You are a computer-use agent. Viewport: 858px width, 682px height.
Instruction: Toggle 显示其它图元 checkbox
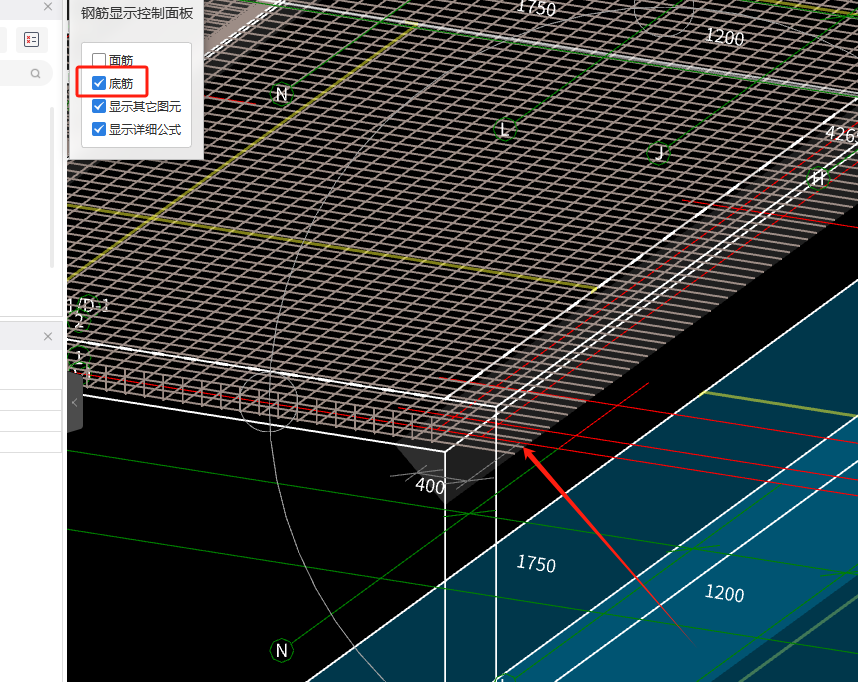(99, 106)
